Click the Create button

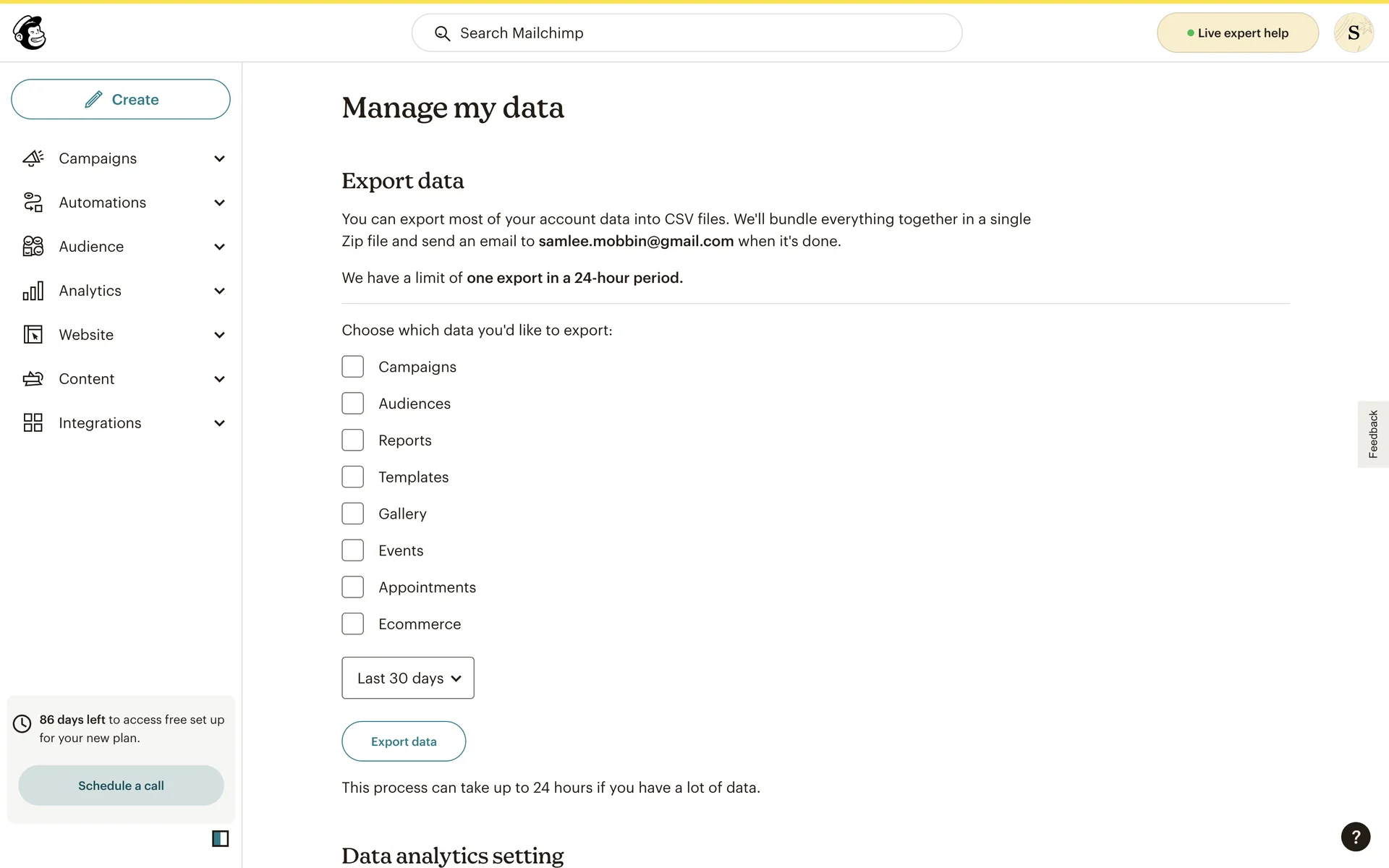(121, 99)
